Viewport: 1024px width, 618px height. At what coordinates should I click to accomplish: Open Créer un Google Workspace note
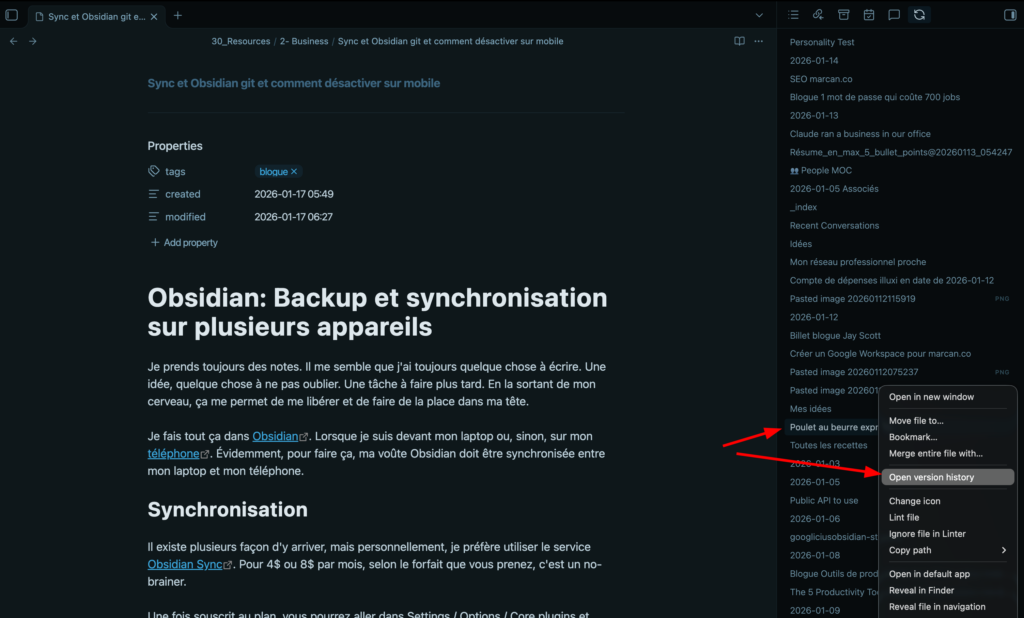(x=880, y=353)
